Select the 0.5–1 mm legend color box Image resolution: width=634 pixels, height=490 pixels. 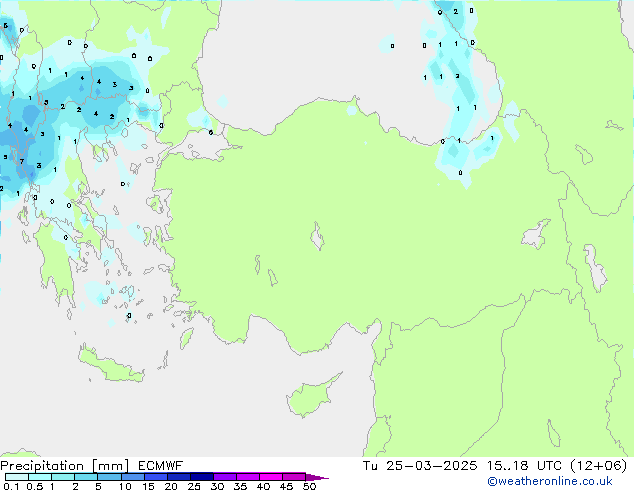click(x=40, y=477)
